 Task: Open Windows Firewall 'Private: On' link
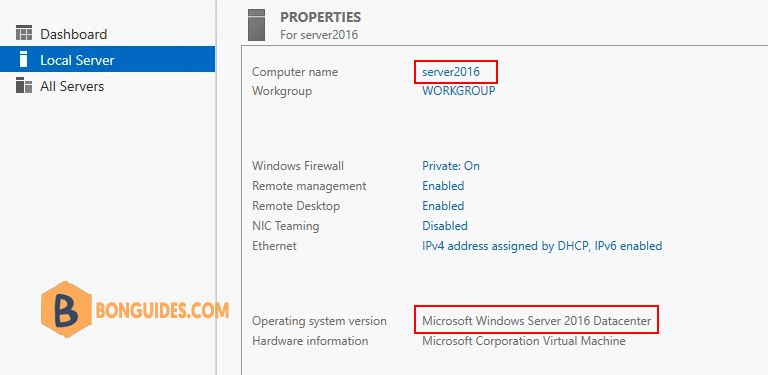(x=451, y=166)
